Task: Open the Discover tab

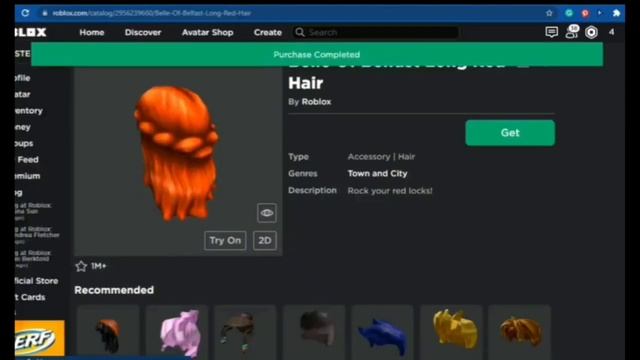Action: pos(143,32)
